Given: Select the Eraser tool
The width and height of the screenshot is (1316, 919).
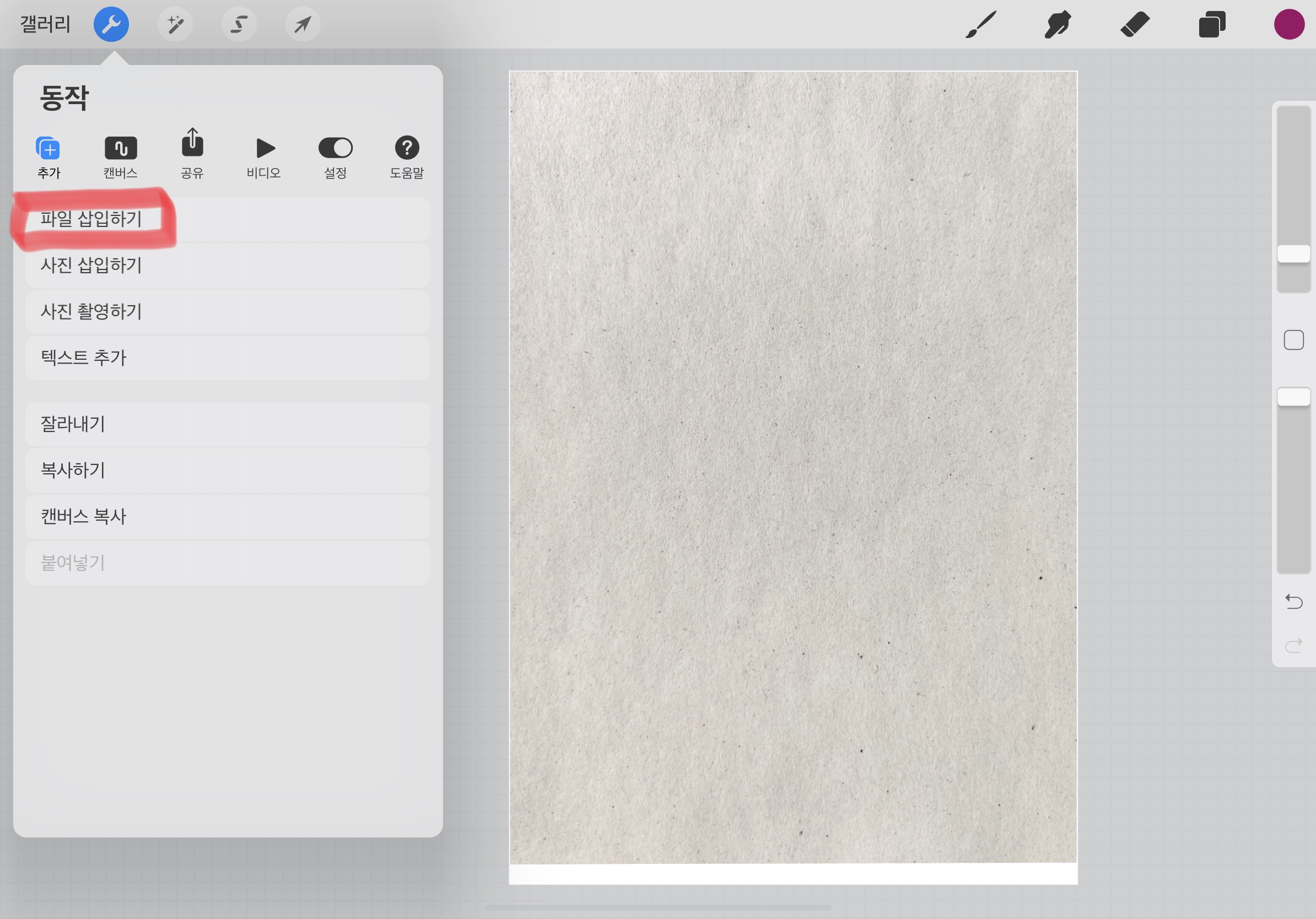Looking at the screenshot, I should click(1135, 25).
